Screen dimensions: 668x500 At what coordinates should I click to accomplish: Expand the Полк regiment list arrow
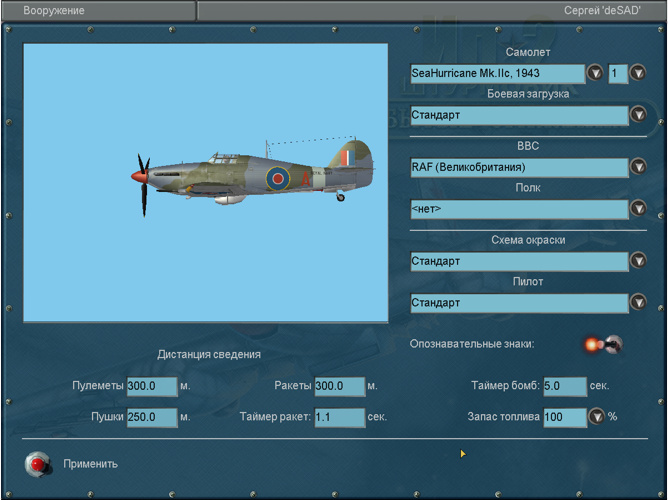pos(637,209)
